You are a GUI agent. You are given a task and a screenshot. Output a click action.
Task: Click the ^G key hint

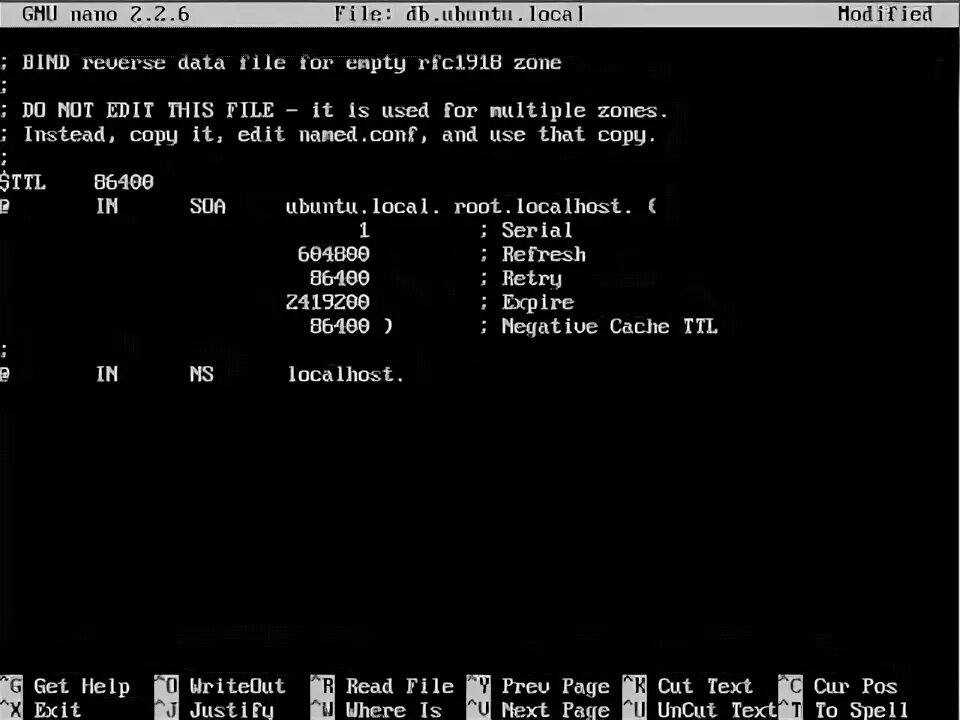pos(11,686)
